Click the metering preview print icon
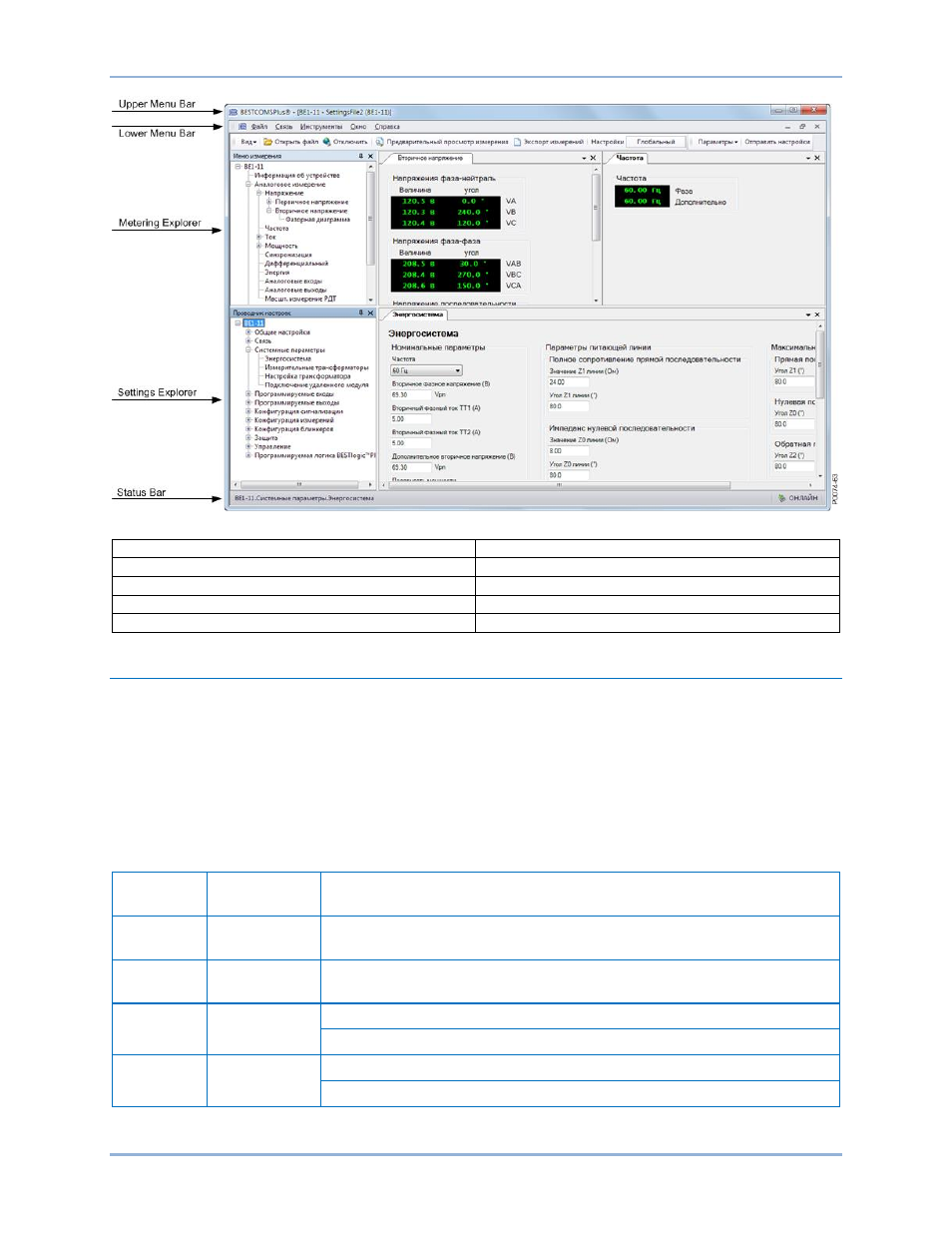Image resolution: width=952 pixels, height=1233 pixels. [x=380, y=142]
